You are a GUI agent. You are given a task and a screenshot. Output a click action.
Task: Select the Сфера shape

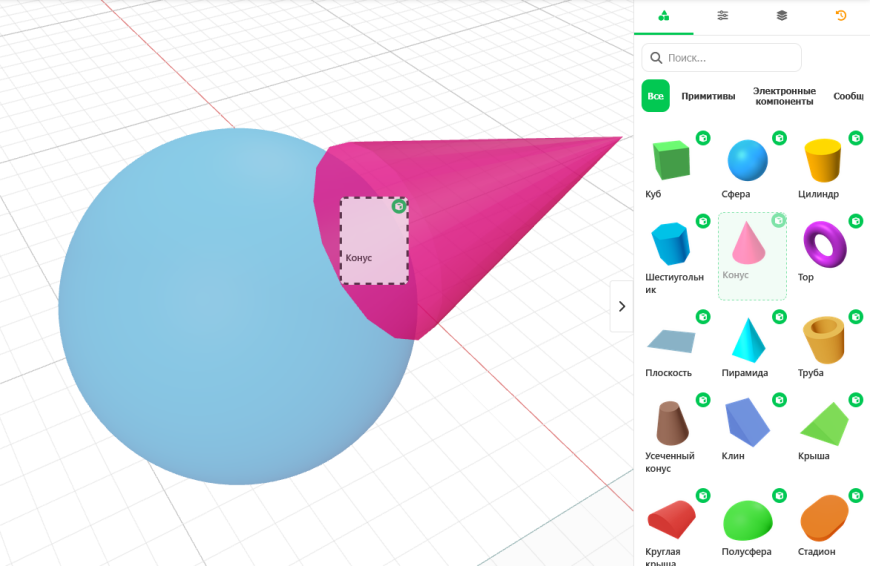click(x=747, y=165)
